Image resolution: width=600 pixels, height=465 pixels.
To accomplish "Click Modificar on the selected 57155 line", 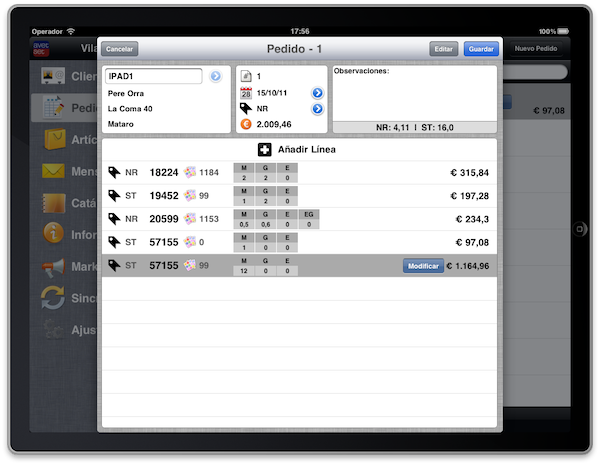I will pos(422,266).
